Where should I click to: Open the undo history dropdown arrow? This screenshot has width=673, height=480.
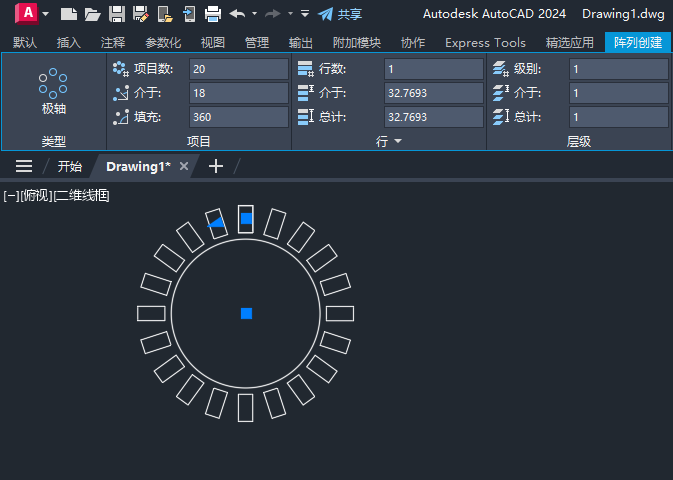pyautogui.click(x=254, y=14)
